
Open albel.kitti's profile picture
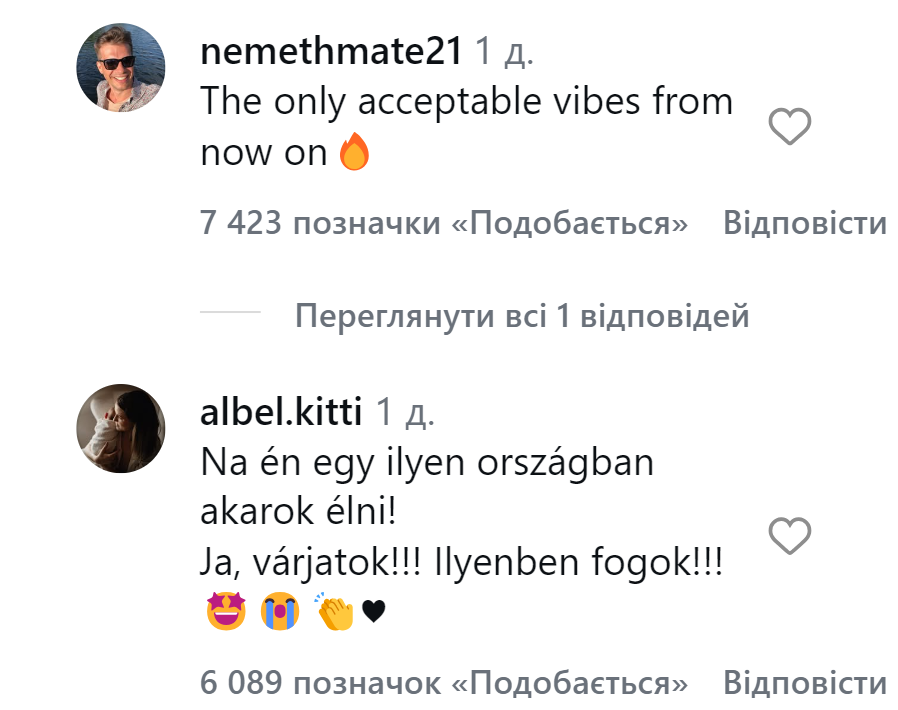point(121,427)
